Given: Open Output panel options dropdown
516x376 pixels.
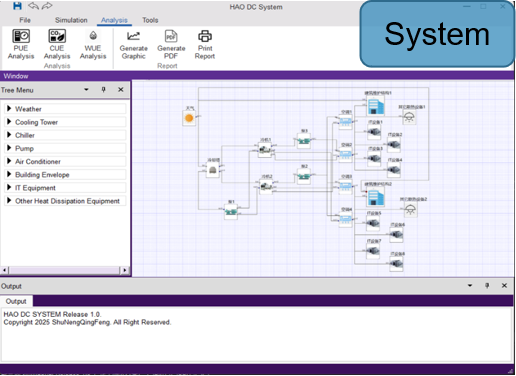Looking at the screenshot, I should (470, 286).
